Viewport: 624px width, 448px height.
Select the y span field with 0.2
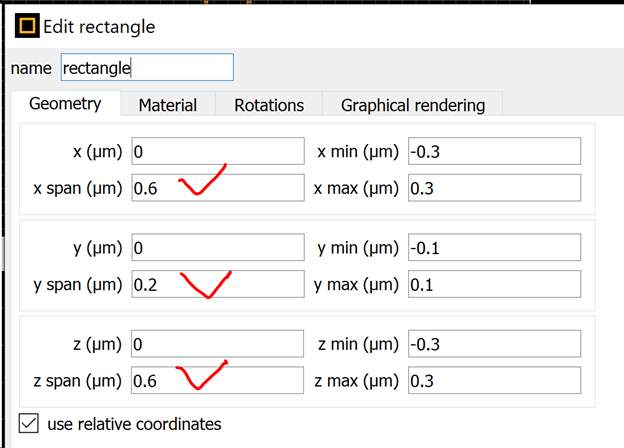tap(218, 284)
